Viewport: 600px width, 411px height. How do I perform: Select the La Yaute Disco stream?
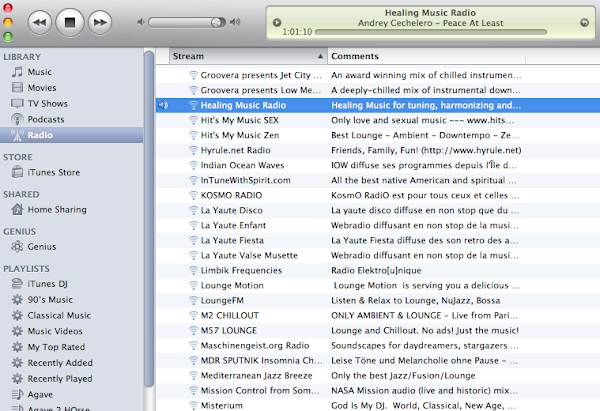[x=378, y=210]
